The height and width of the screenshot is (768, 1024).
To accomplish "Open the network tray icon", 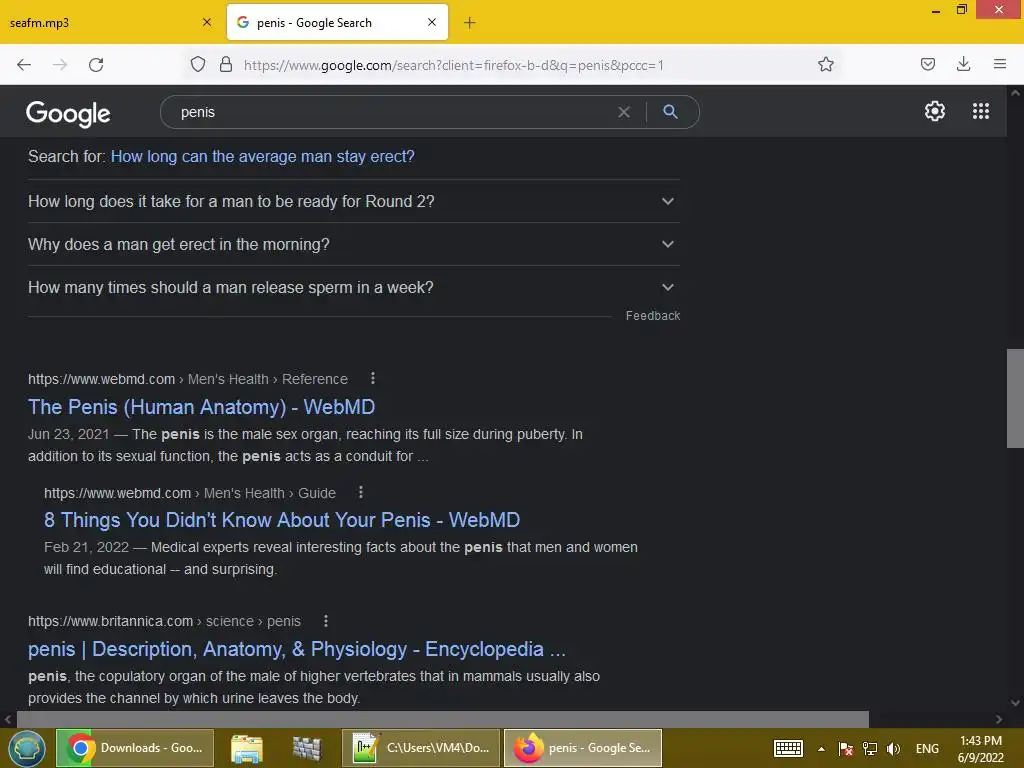I will [x=869, y=749].
